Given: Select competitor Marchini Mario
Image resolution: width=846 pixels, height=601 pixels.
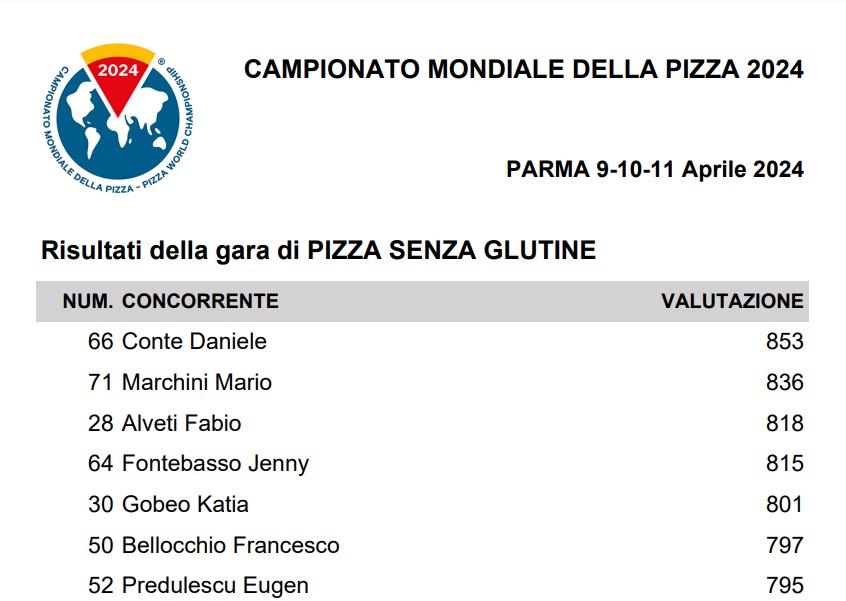Looking at the screenshot, I should pos(197,383).
